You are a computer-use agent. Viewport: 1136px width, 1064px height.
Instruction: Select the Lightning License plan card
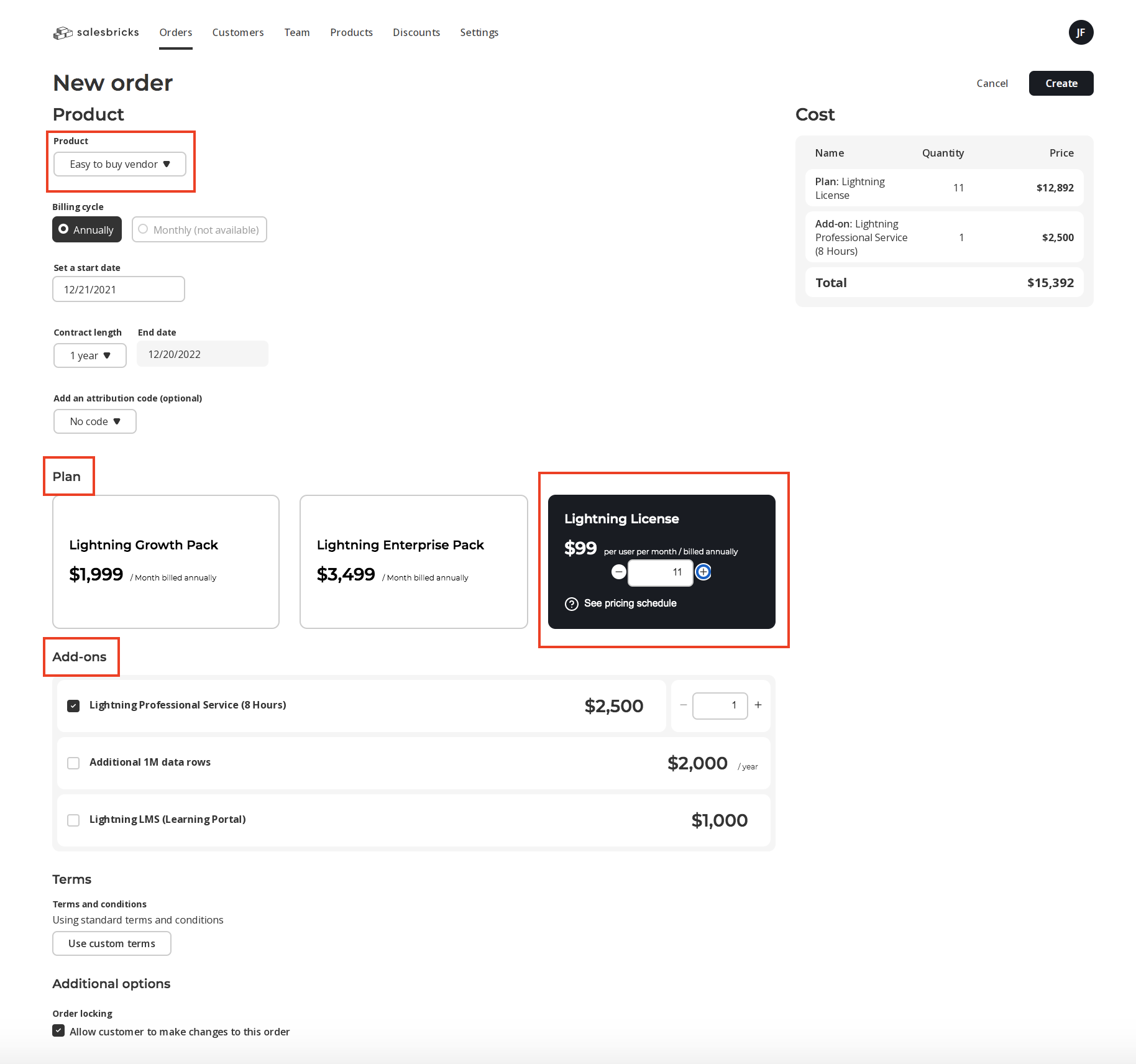[x=662, y=562]
